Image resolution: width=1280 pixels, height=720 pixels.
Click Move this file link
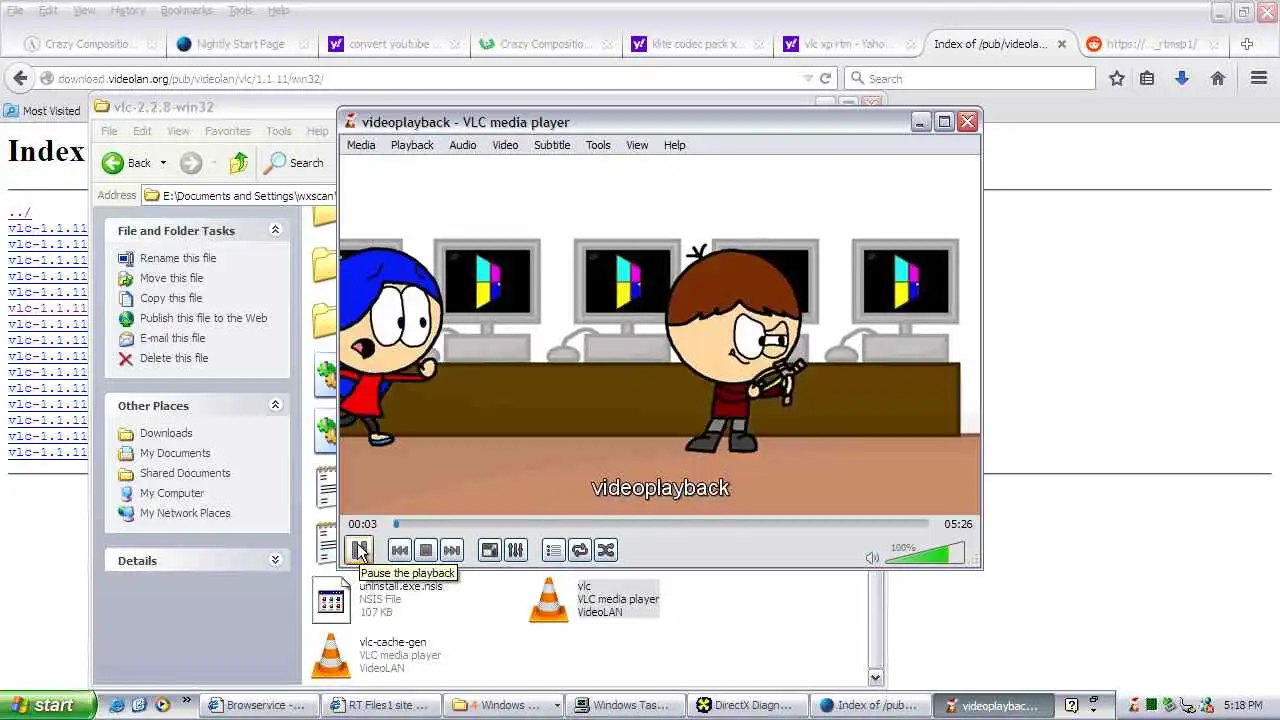click(171, 278)
